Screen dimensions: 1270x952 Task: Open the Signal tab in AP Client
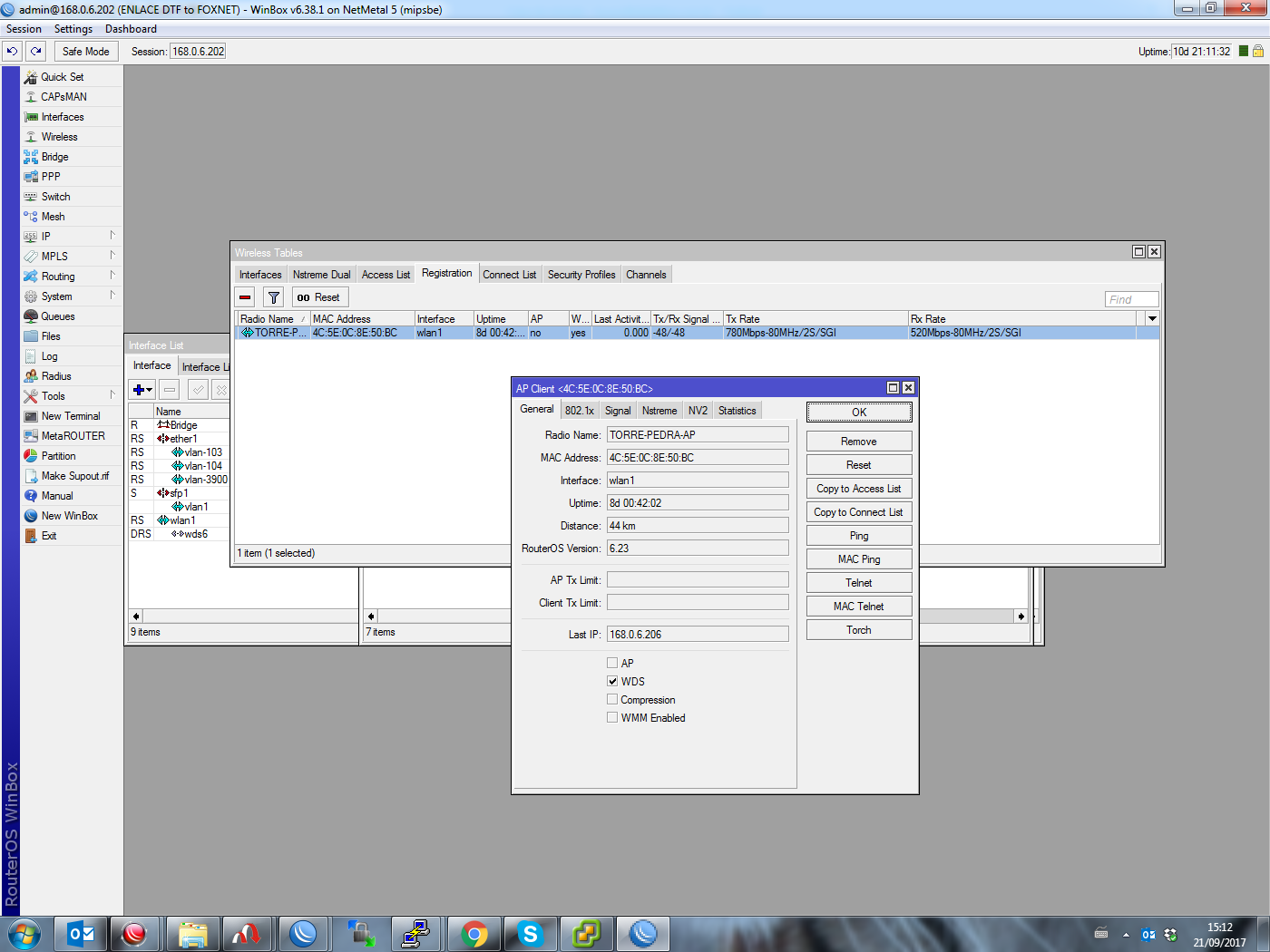[x=618, y=411]
